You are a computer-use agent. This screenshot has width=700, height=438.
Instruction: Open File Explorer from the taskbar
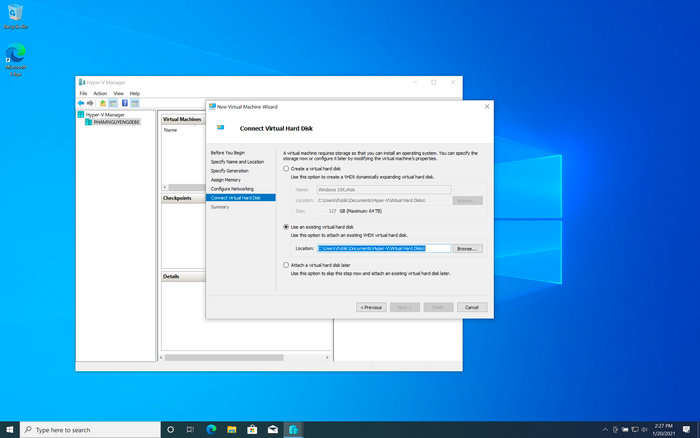232,430
